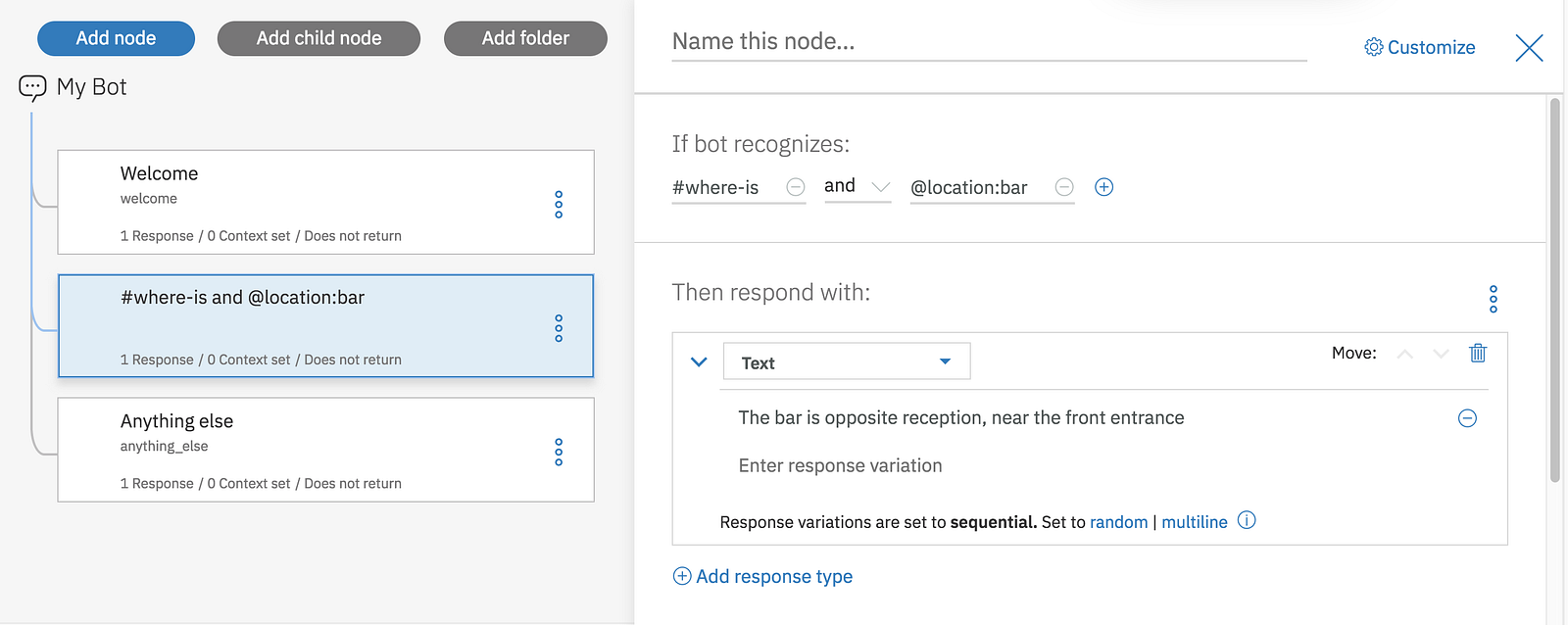Collapse the Text response section chevron
The image size is (1568, 625).
tap(699, 361)
